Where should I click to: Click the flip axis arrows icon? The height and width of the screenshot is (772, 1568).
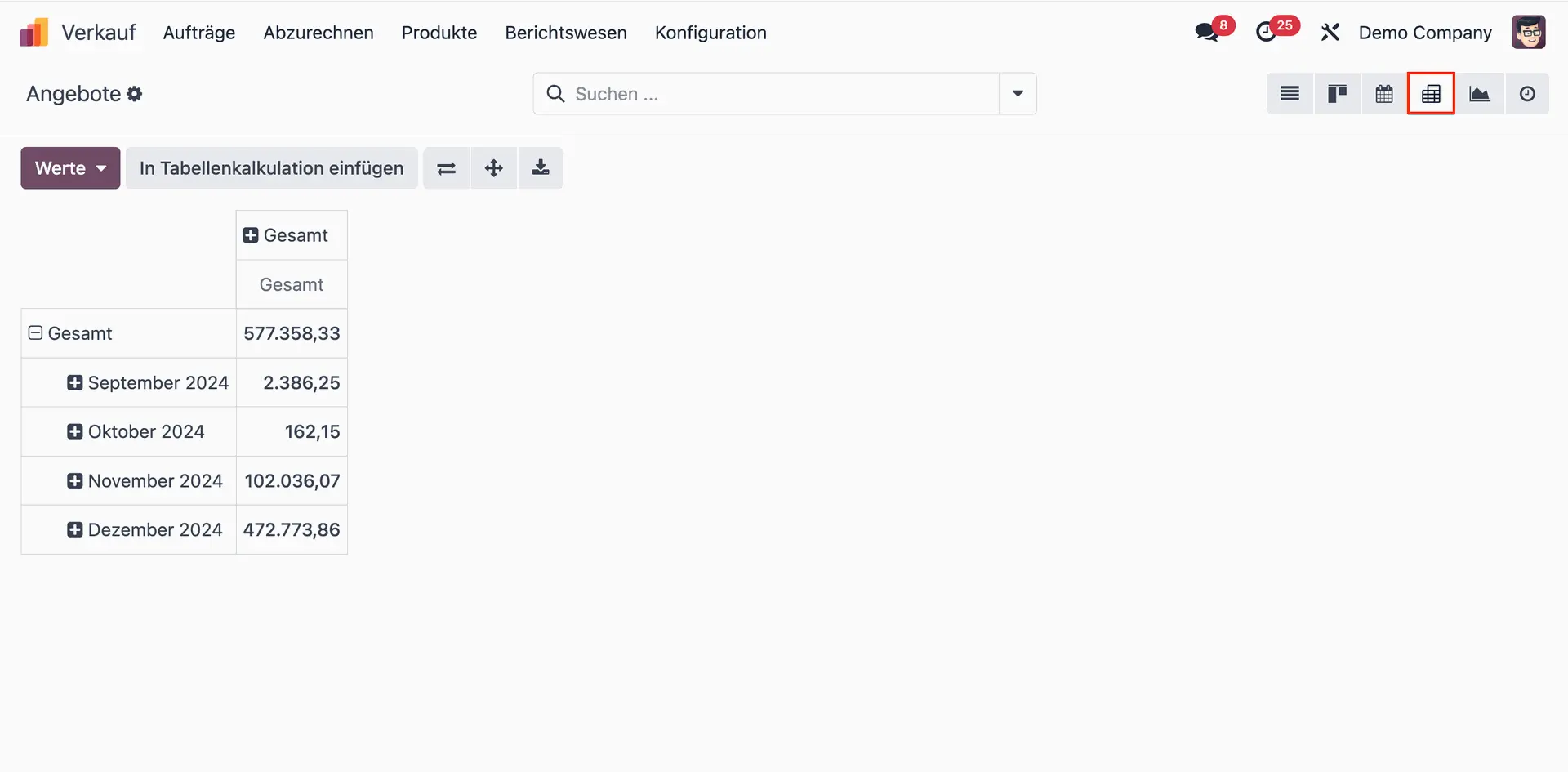pyautogui.click(x=446, y=168)
